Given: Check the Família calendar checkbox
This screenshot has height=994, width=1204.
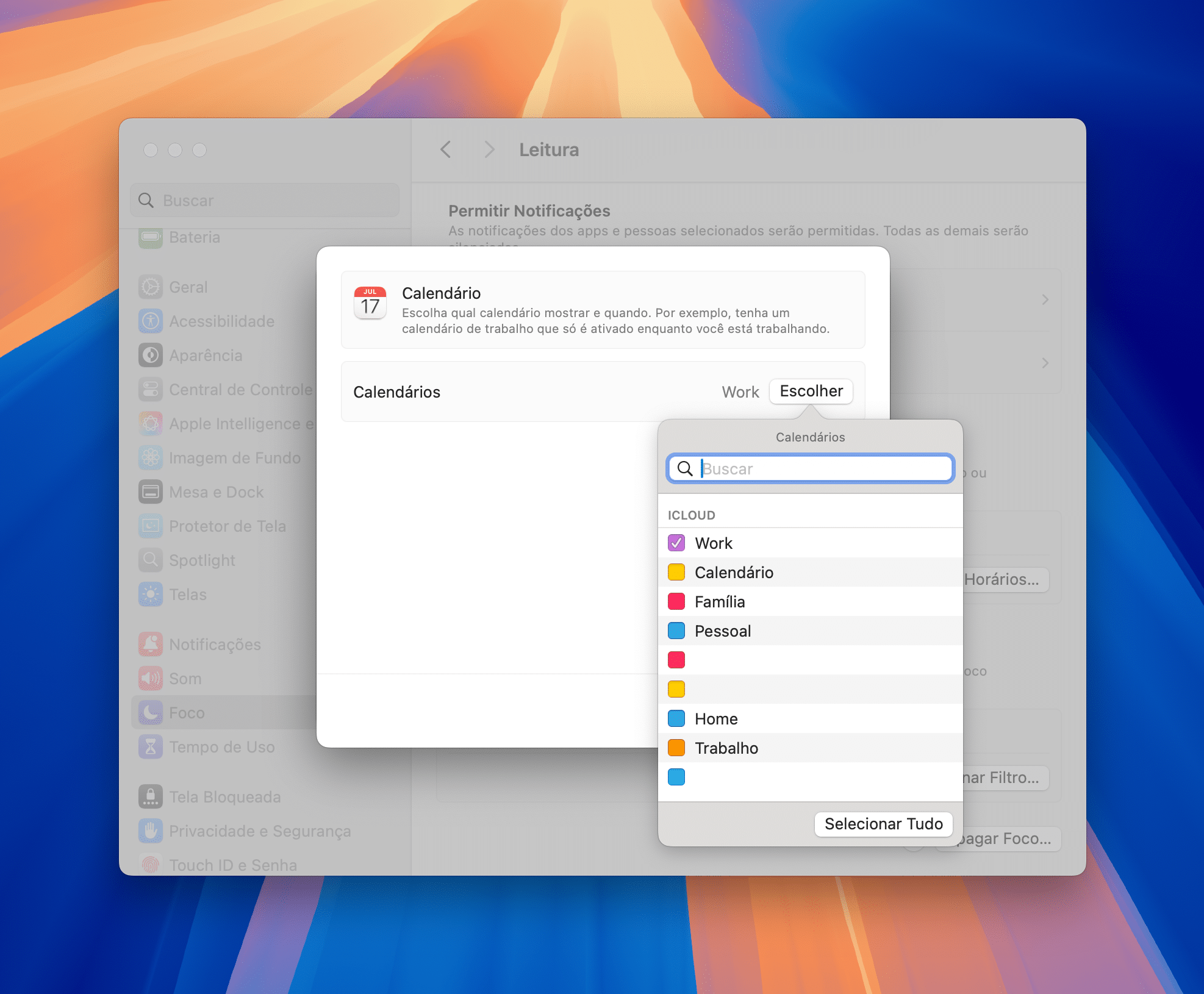Looking at the screenshot, I should click(676, 601).
